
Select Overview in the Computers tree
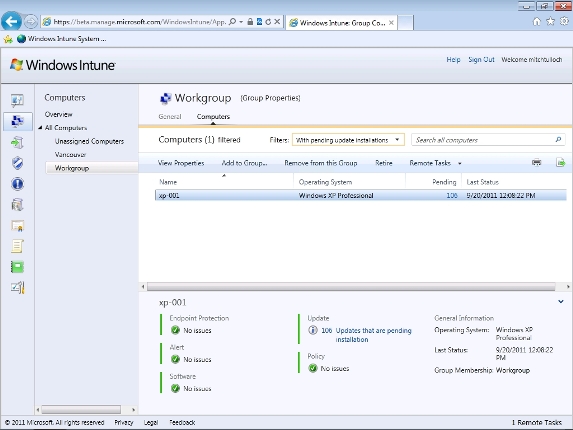pos(58,114)
